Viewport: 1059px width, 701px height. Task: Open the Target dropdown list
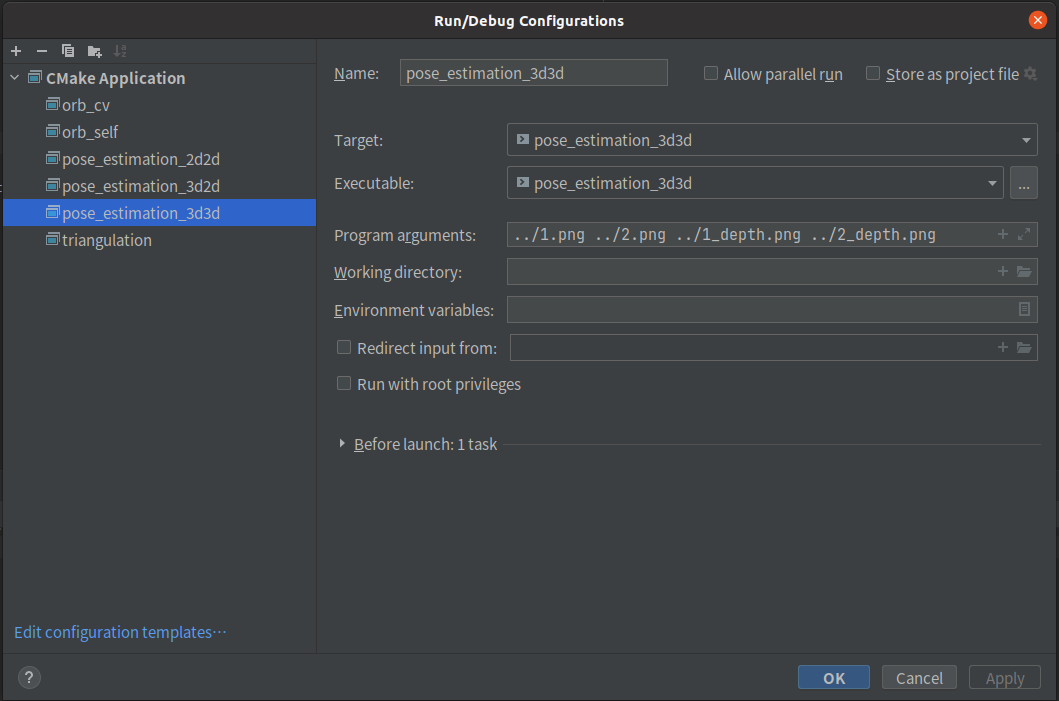click(1026, 141)
